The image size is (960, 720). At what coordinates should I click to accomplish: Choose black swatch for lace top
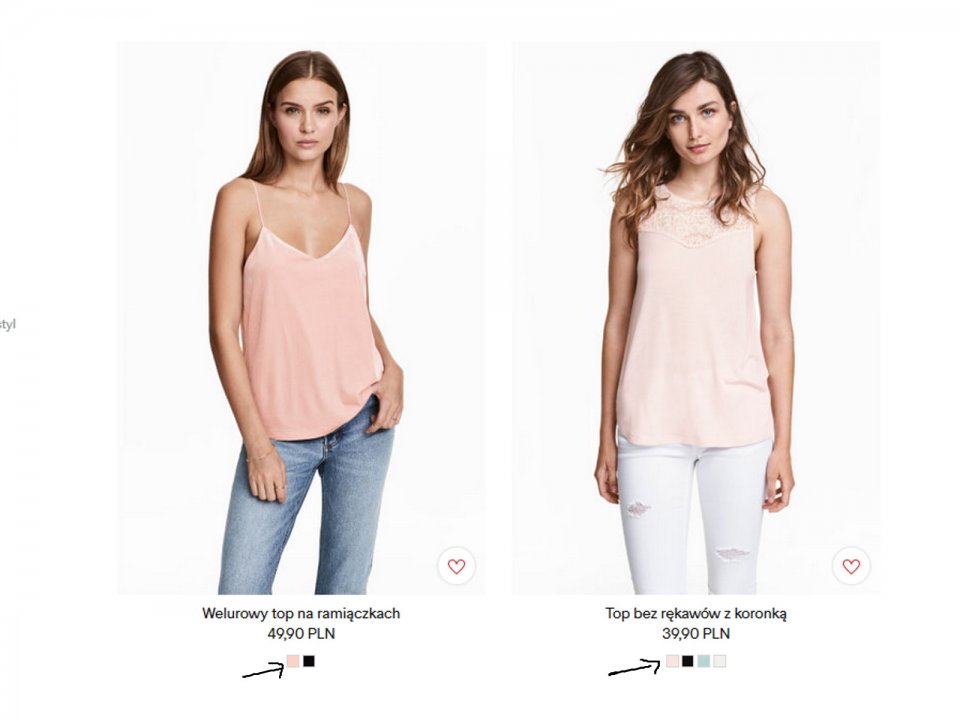[x=688, y=661]
